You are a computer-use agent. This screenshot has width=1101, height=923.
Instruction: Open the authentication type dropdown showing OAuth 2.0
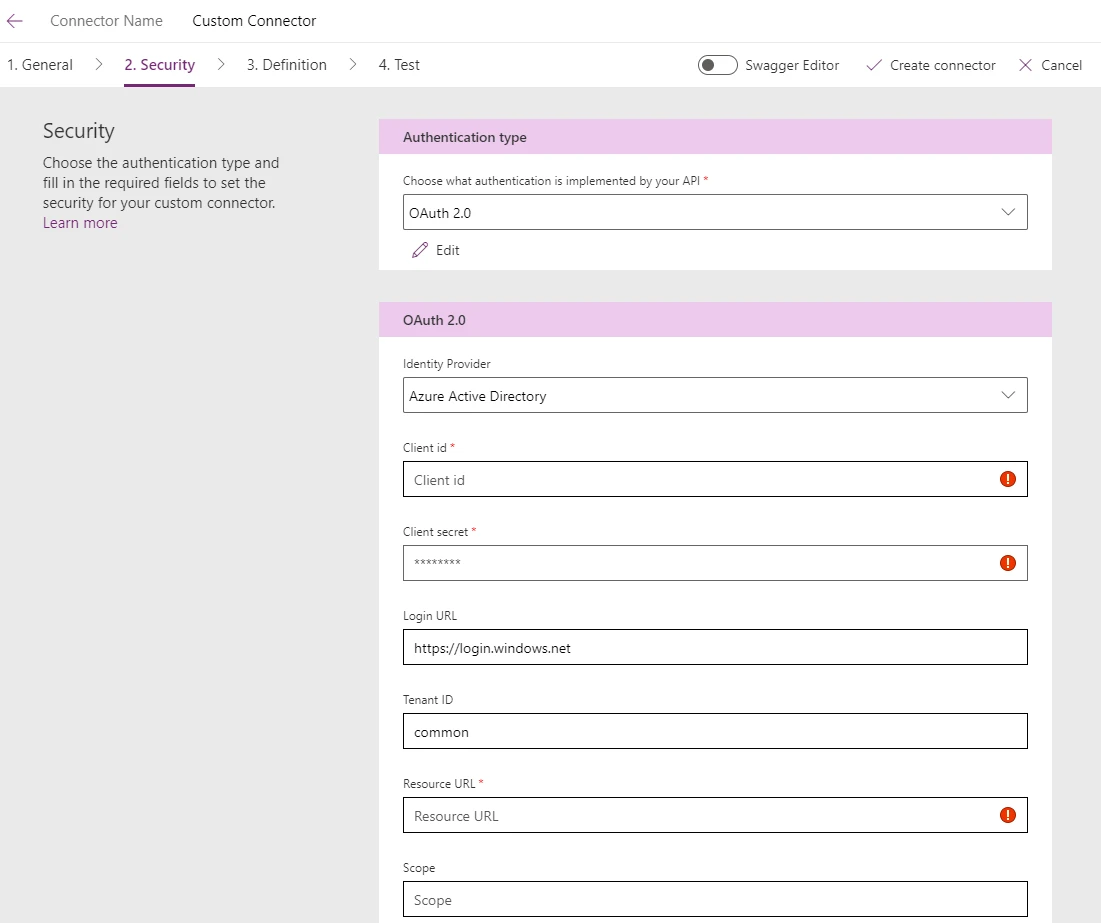[1010, 212]
